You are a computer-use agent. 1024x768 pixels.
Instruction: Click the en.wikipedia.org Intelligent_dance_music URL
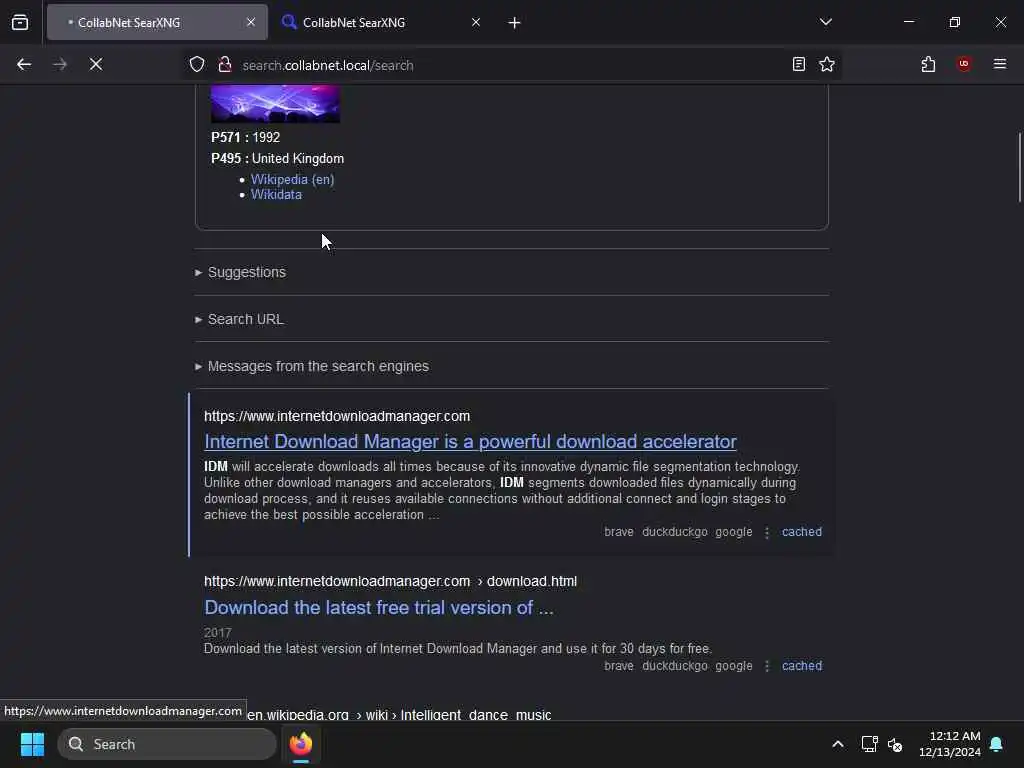(x=399, y=714)
